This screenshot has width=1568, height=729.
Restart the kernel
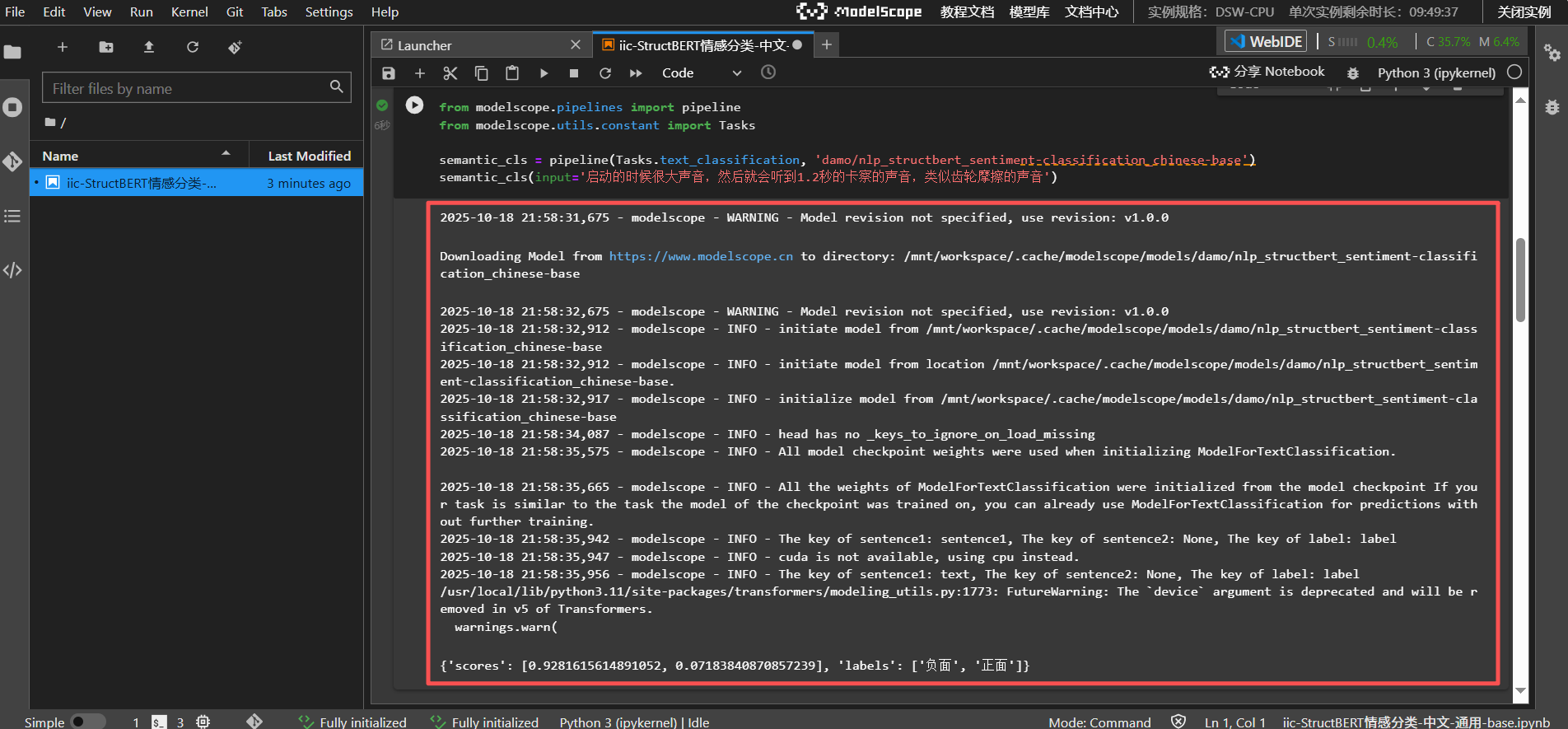tap(605, 73)
